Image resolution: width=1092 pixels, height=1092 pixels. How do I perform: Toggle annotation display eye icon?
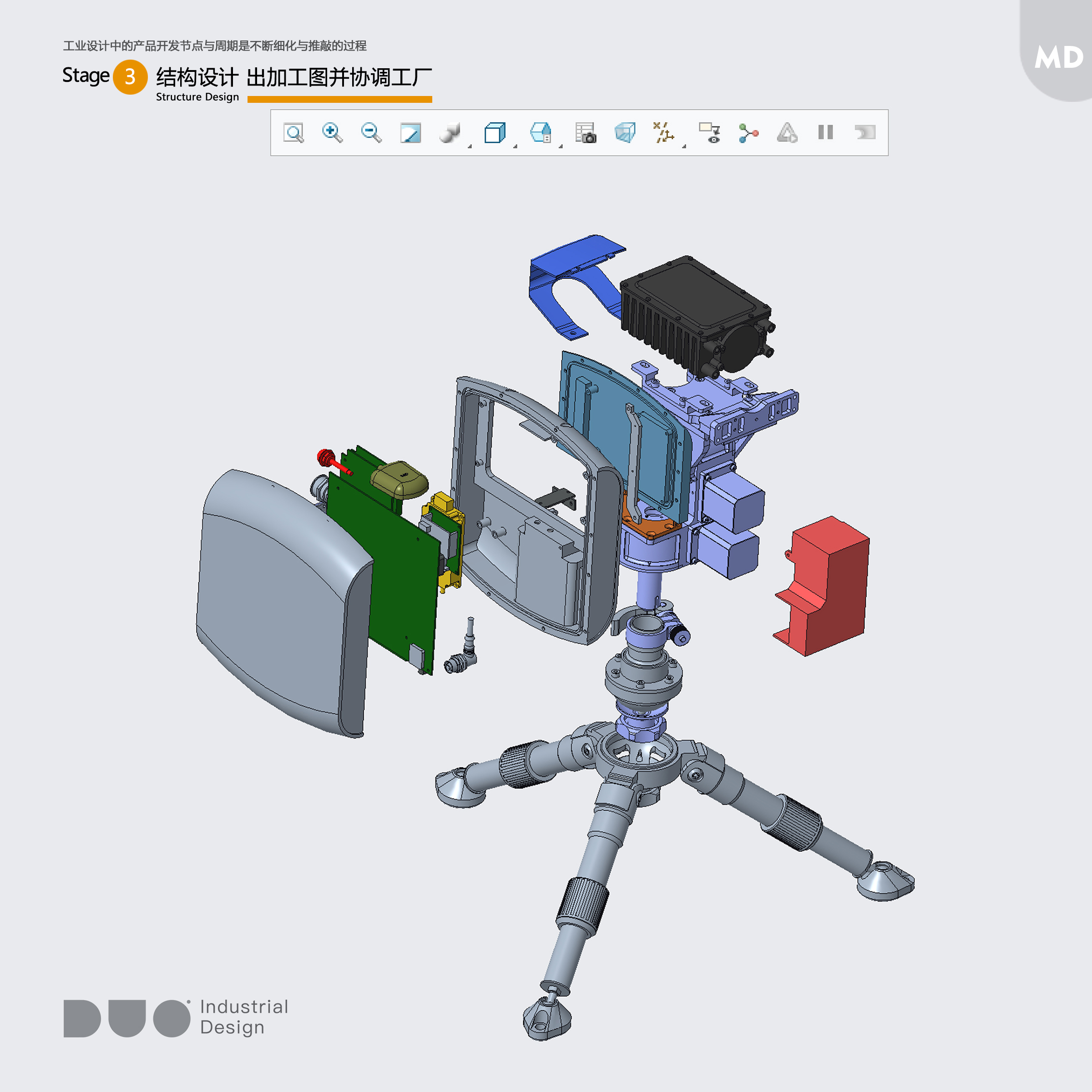tap(709, 133)
